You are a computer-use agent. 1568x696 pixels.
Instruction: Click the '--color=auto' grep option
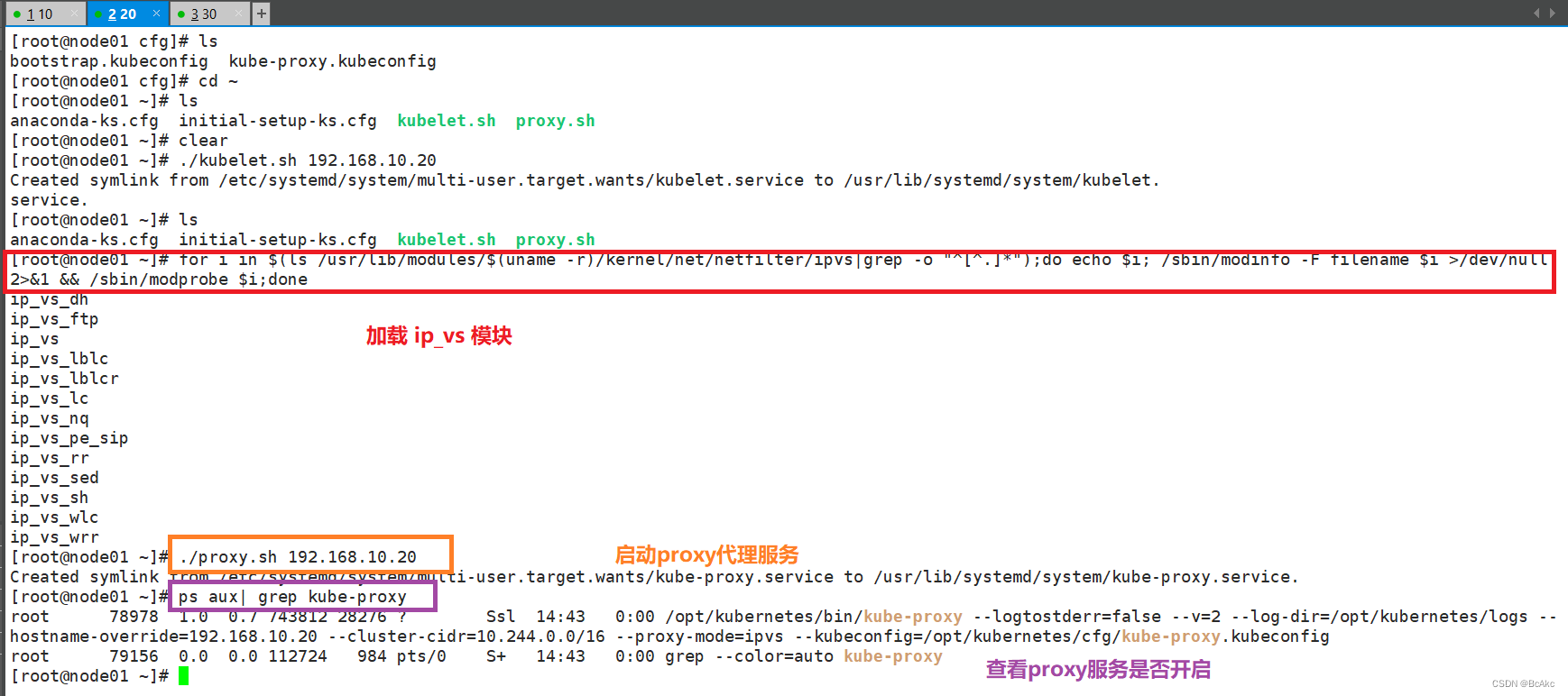(x=774, y=656)
